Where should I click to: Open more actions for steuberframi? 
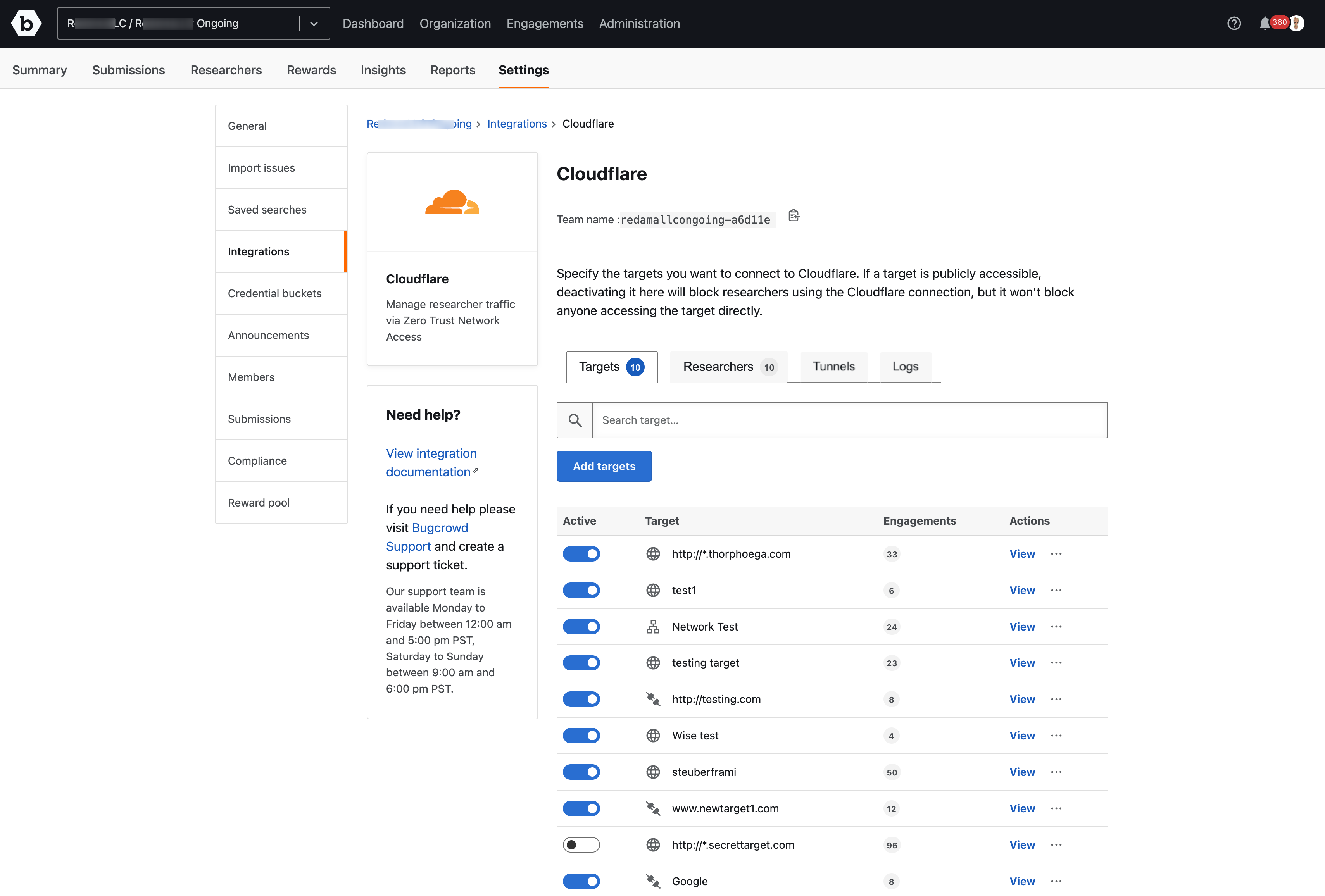pyautogui.click(x=1056, y=772)
